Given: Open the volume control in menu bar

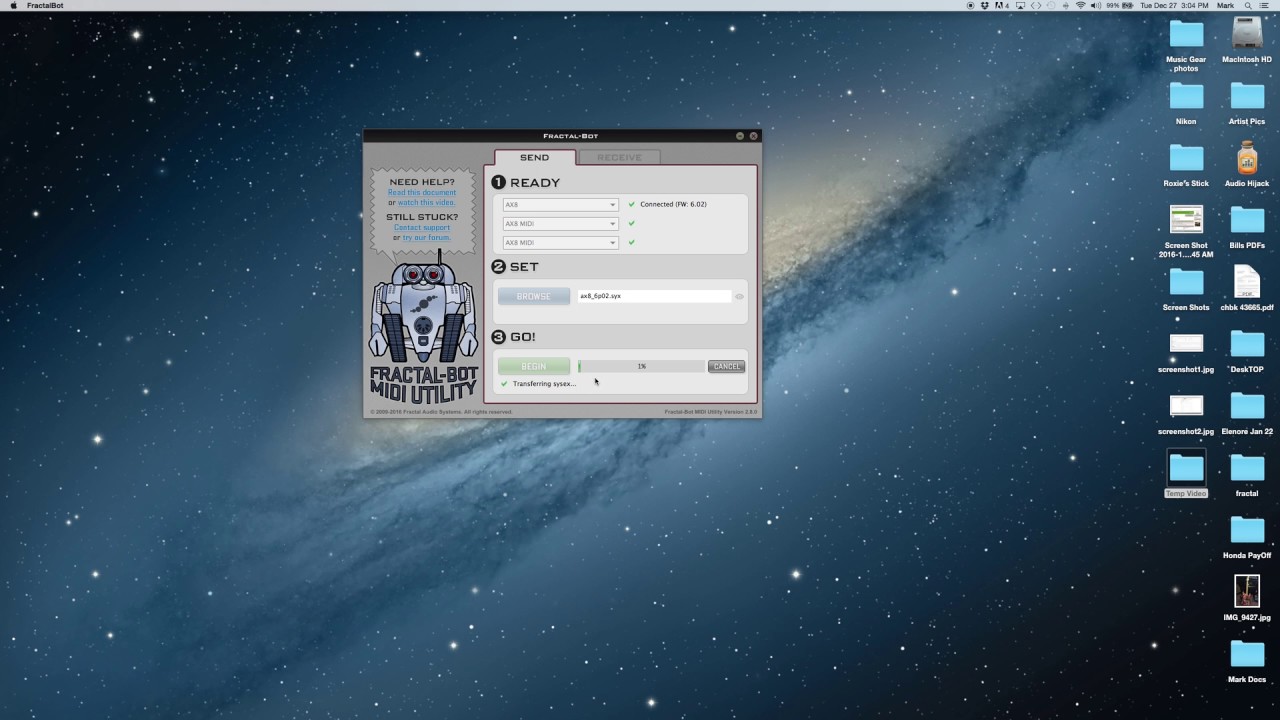Looking at the screenshot, I should 1096,5.
